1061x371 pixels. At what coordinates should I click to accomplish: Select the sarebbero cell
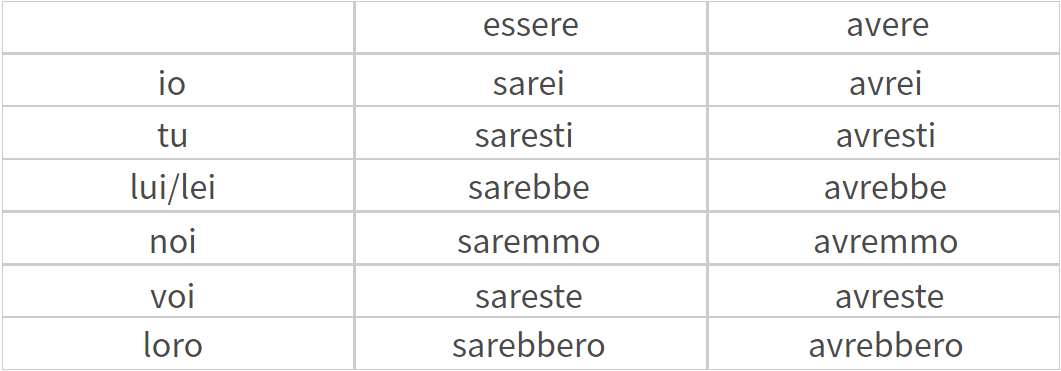pos(528,345)
